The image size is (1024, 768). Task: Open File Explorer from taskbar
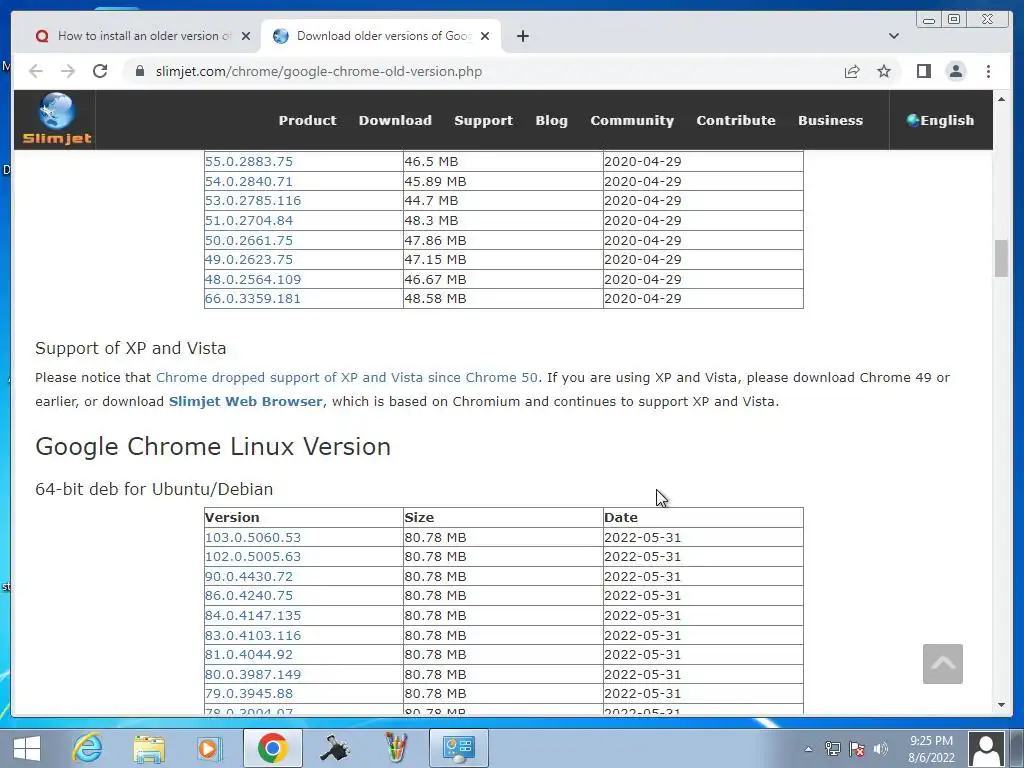(x=149, y=748)
